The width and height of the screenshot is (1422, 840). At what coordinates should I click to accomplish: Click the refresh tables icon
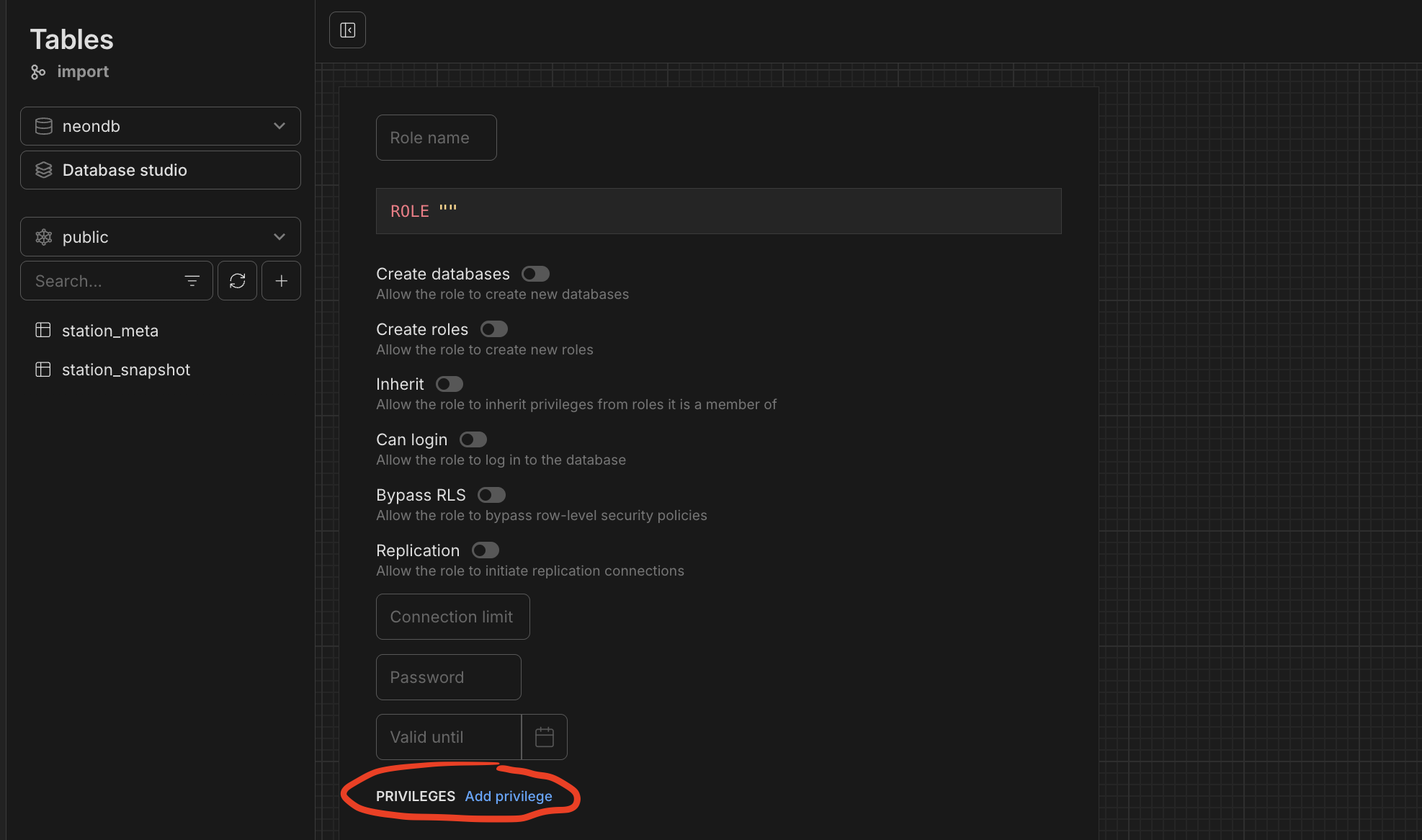(238, 281)
